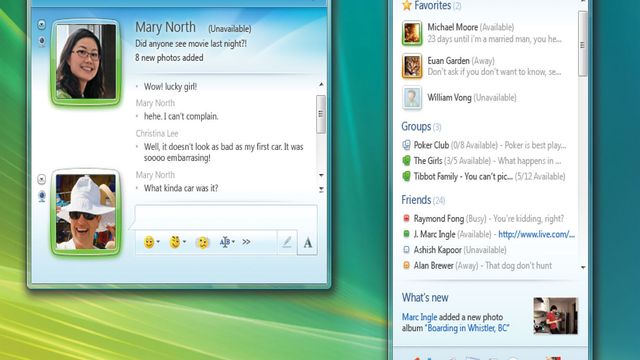Click Euan Garden's display picture
This screenshot has width=640, height=360.
(412, 66)
